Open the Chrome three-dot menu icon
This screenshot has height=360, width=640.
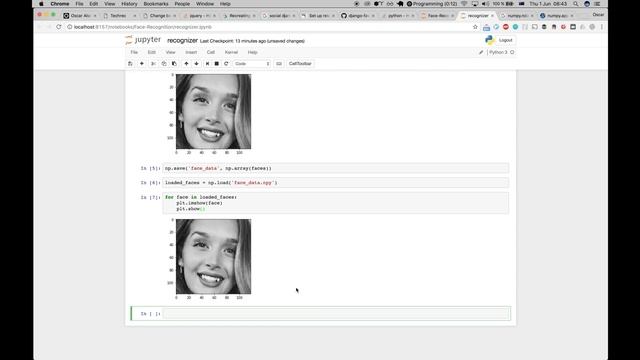click(x=602, y=27)
